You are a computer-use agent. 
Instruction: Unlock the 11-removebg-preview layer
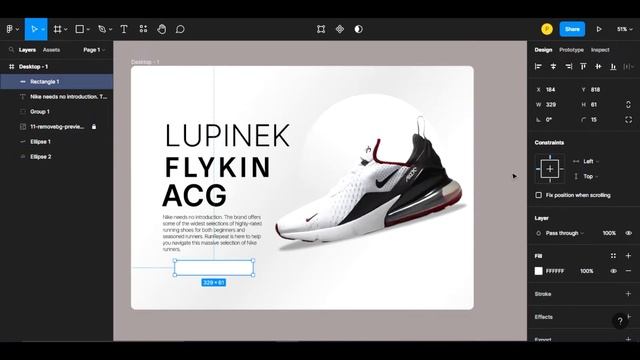[94, 127]
